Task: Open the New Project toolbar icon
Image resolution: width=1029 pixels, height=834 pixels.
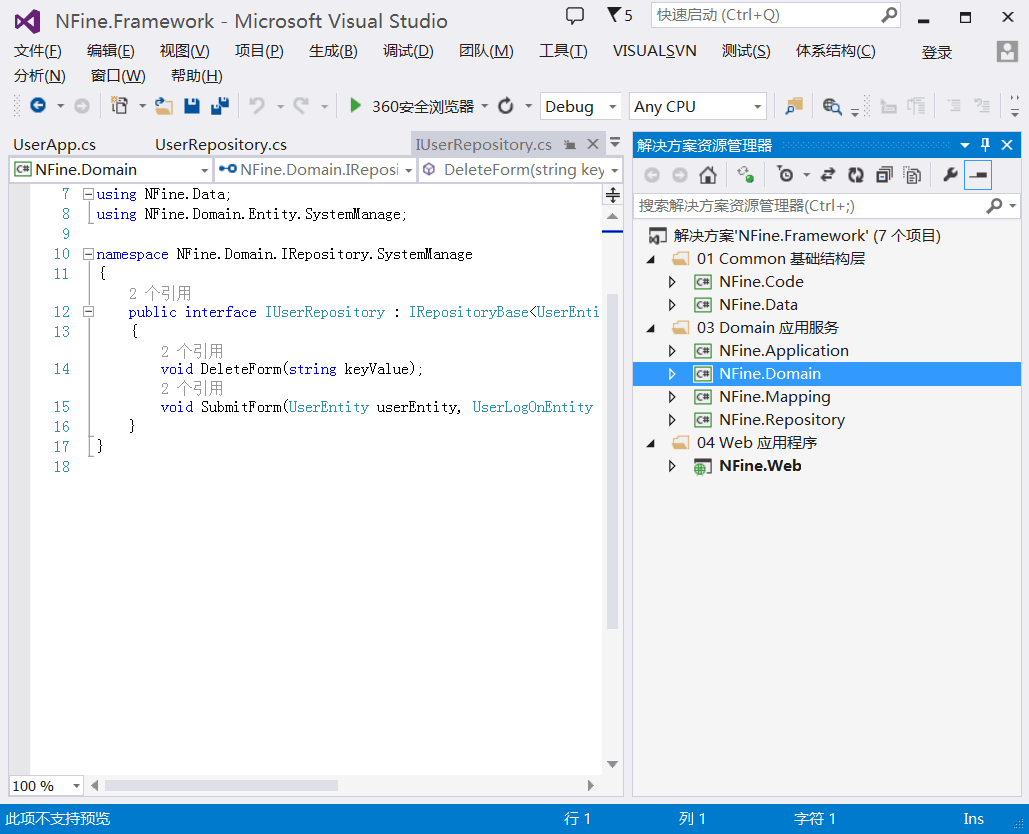Action: pyautogui.click(x=119, y=105)
